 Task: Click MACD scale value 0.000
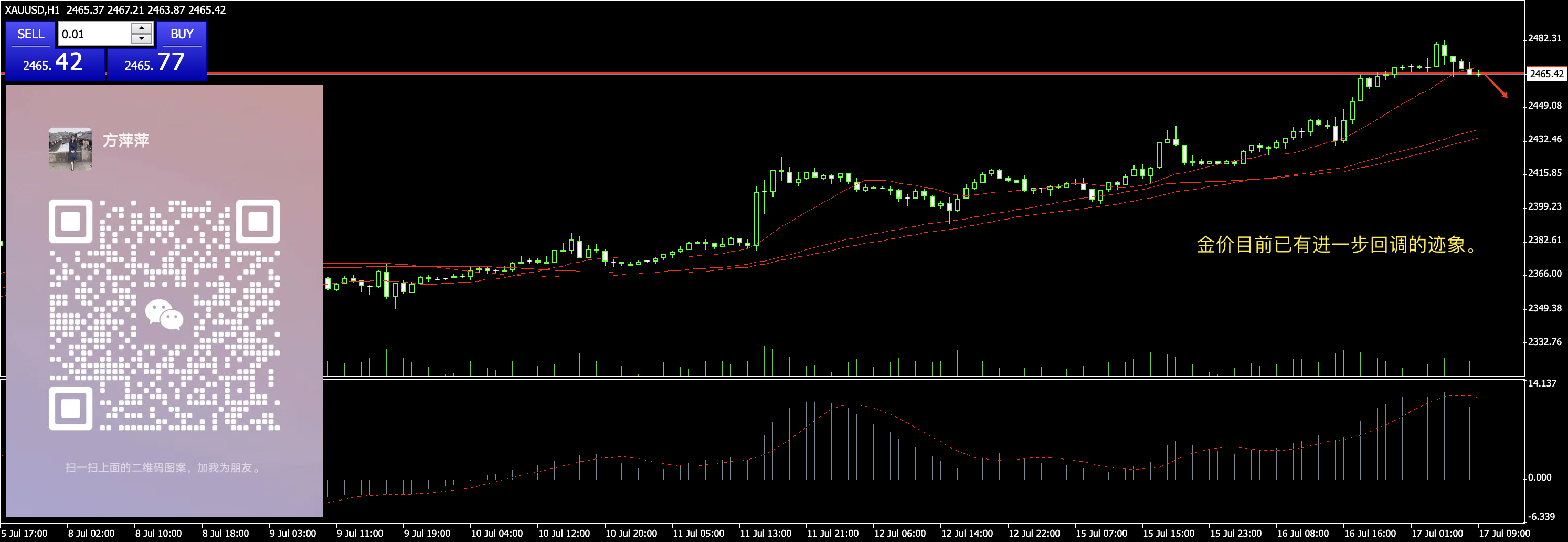point(1540,477)
